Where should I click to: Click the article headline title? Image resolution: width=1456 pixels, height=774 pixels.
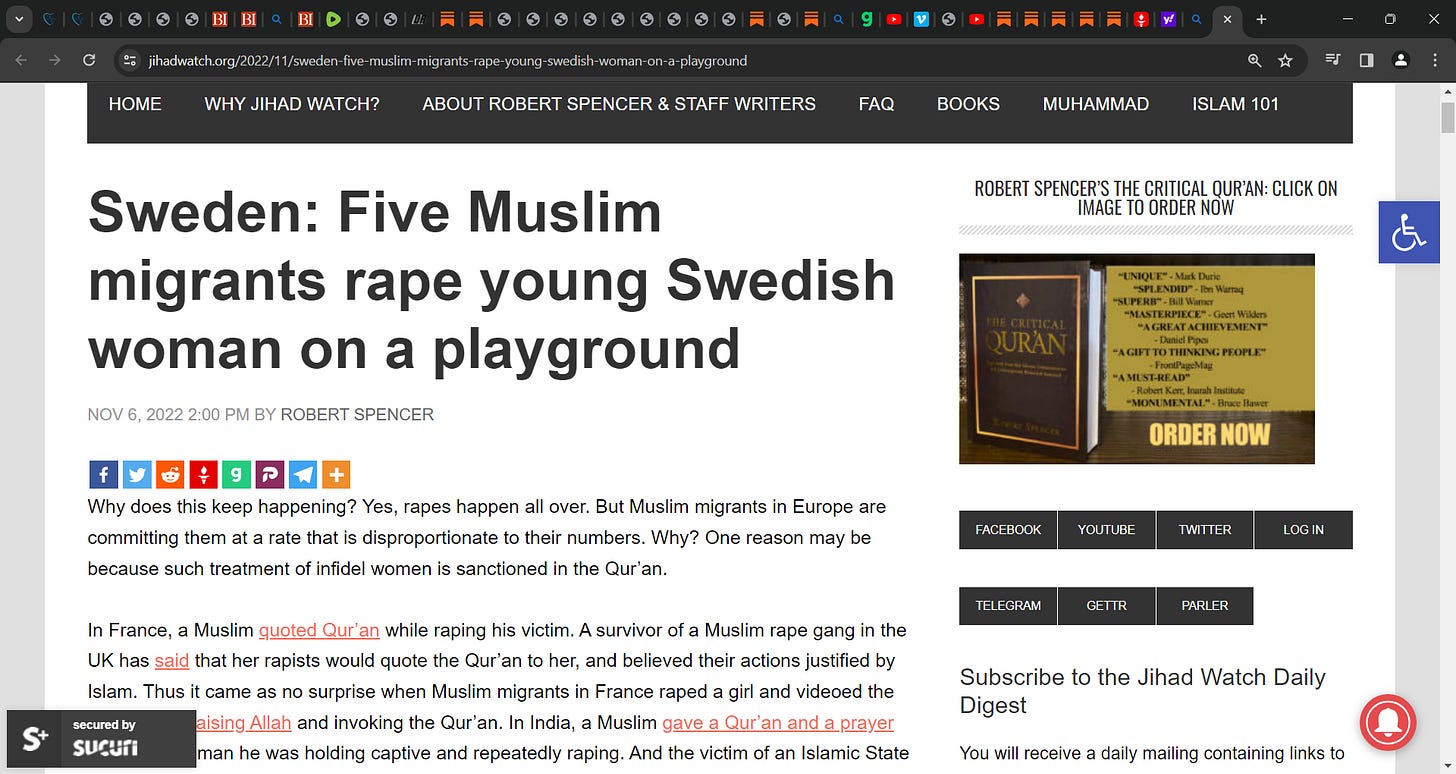click(x=491, y=281)
